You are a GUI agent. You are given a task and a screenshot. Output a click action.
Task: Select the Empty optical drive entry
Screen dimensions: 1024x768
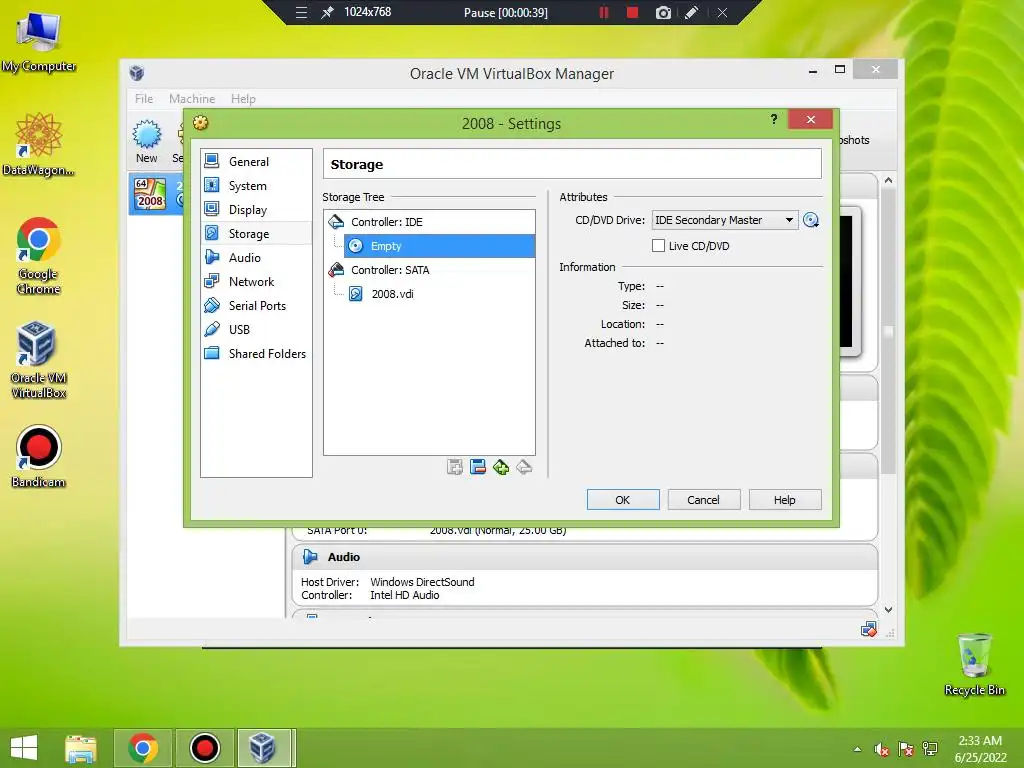tap(440, 246)
